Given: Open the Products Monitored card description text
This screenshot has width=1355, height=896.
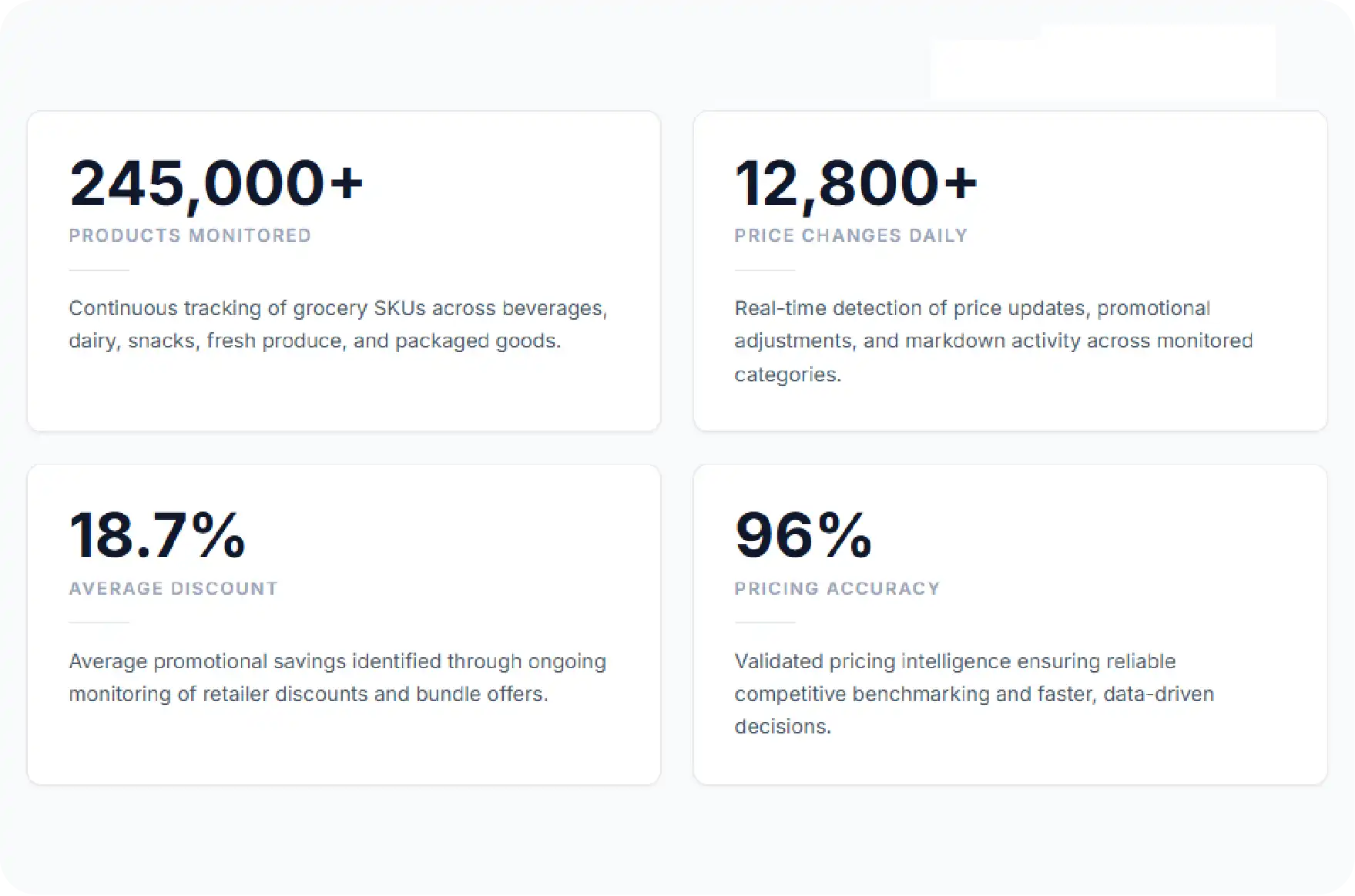Looking at the screenshot, I should pyautogui.click(x=338, y=324).
